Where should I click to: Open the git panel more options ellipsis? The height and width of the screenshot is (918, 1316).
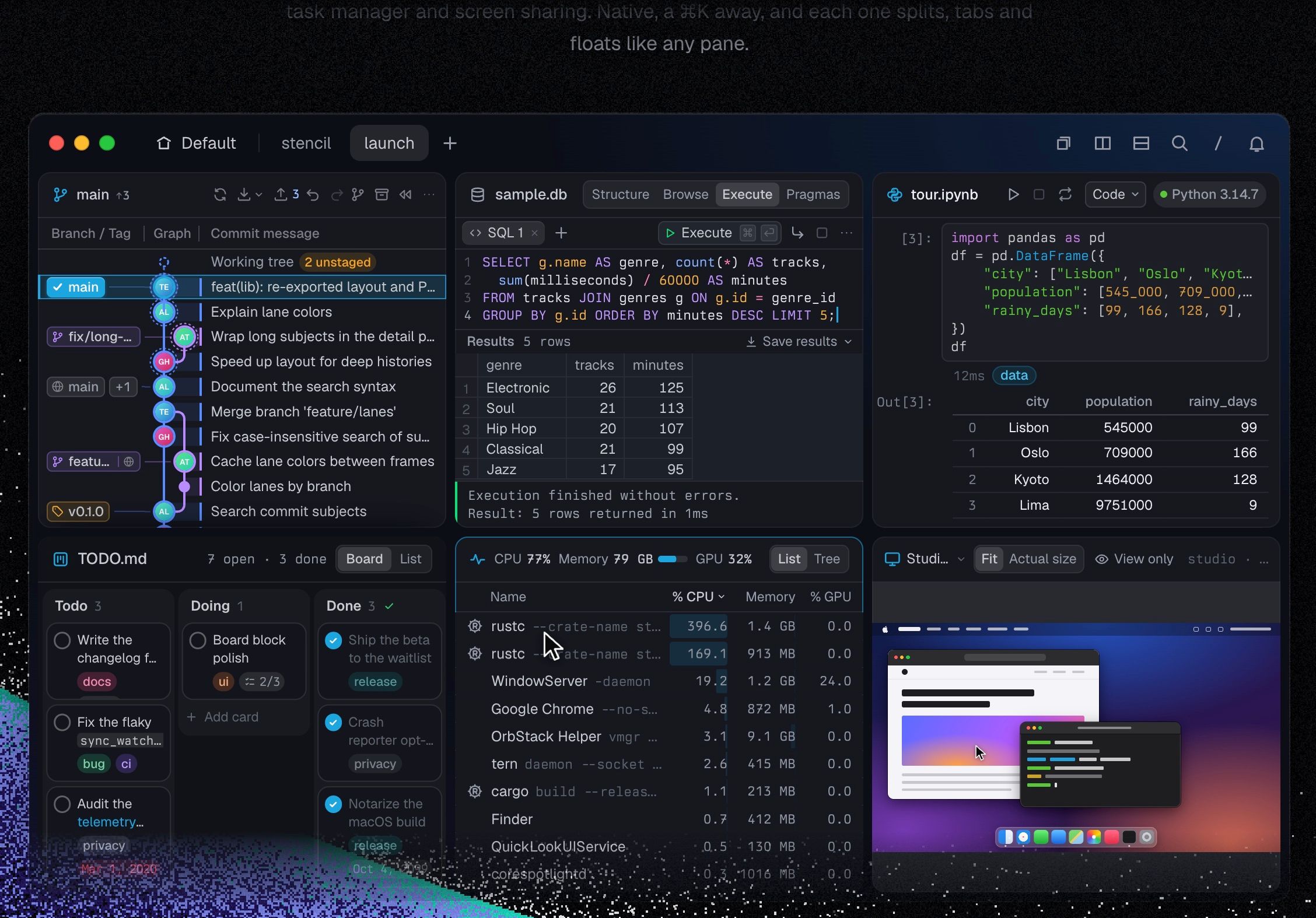(429, 195)
